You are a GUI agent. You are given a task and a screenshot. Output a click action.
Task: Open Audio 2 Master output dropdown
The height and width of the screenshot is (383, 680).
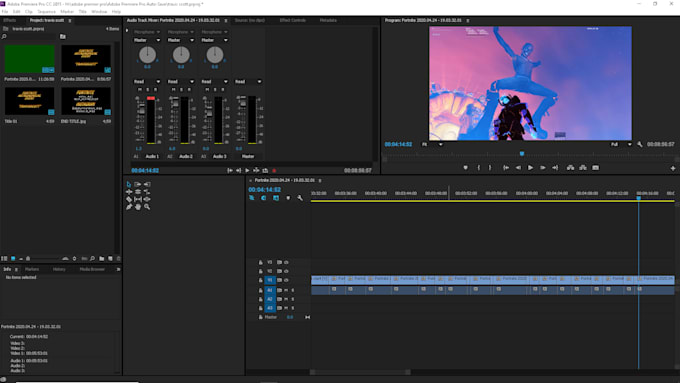[x=181, y=40]
